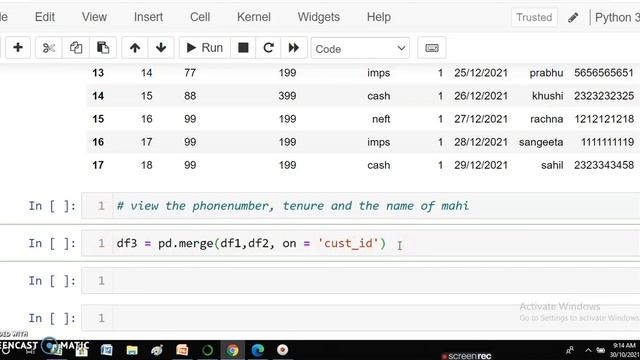Open Microsoft Edge from the taskbar
Viewport: 640px width, 360px height.
(258, 350)
